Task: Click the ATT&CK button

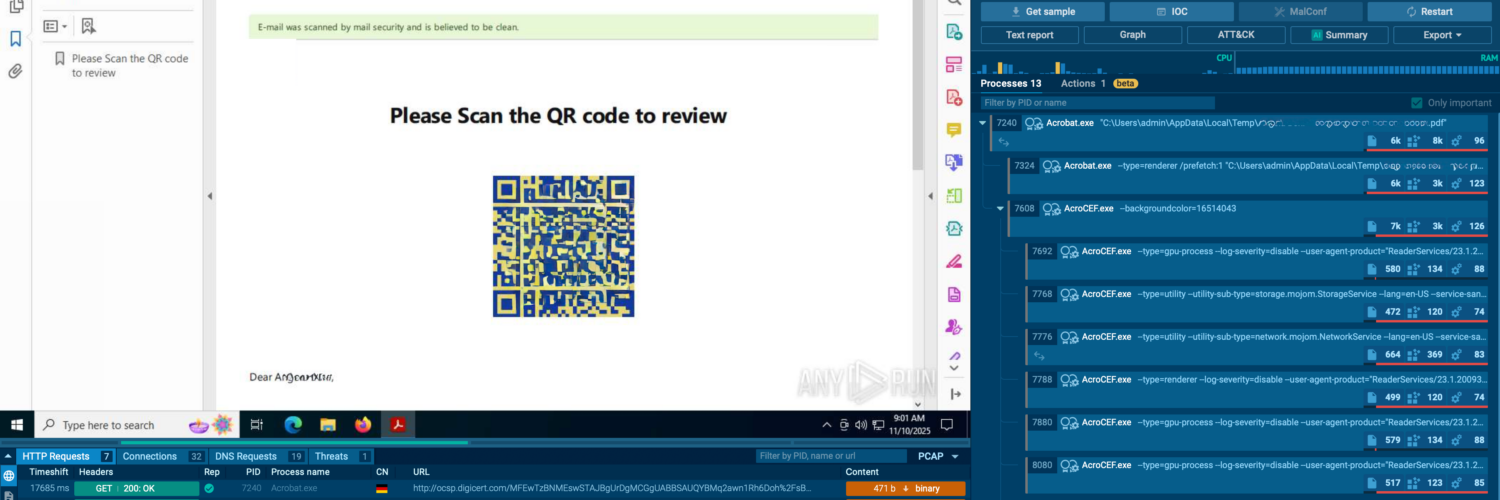Action: (x=1235, y=35)
